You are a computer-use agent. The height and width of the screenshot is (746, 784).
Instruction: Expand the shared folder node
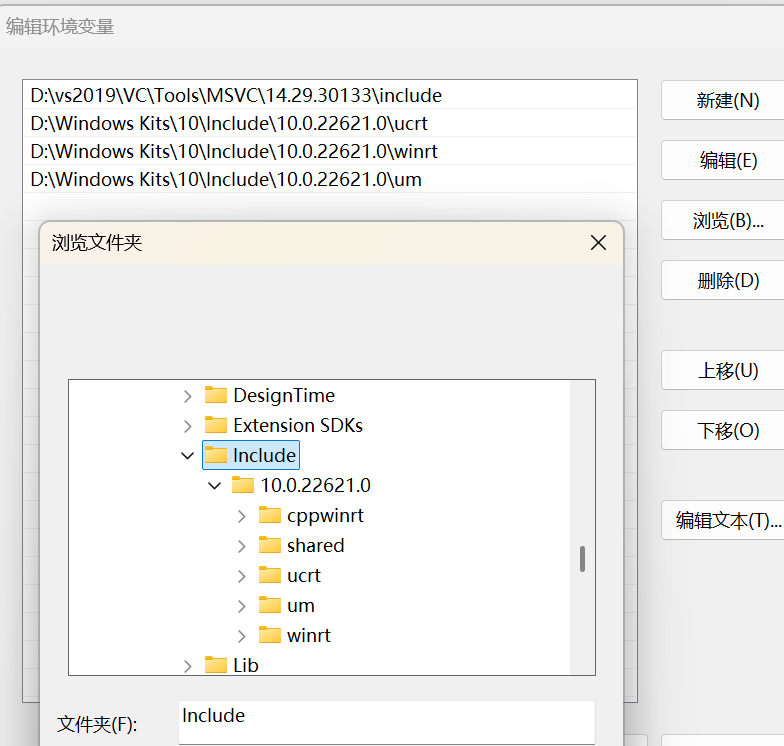tap(242, 546)
